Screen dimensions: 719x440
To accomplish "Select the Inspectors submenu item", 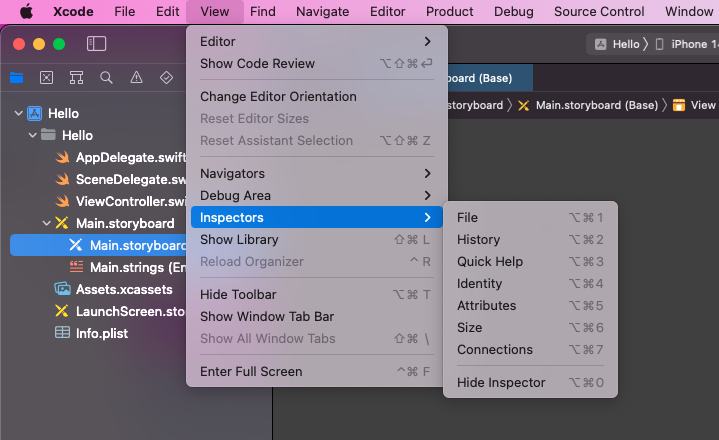I will pyautogui.click(x=316, y=217).
